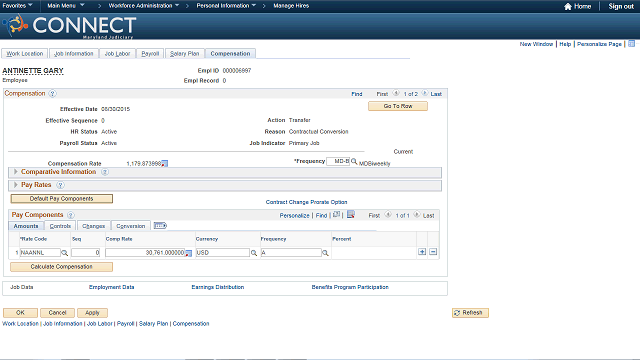
Task: Click Comparative Information help icon
Action: coord(105,172)
